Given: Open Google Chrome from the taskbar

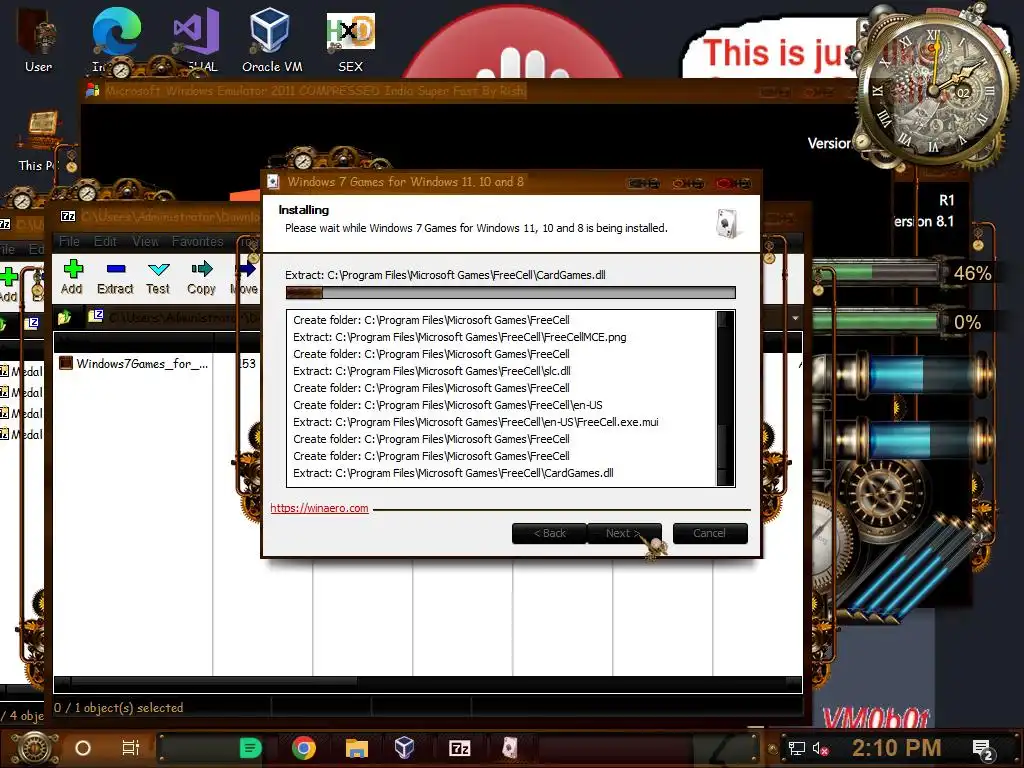Looking at the screenshot, I should point(304,748).
